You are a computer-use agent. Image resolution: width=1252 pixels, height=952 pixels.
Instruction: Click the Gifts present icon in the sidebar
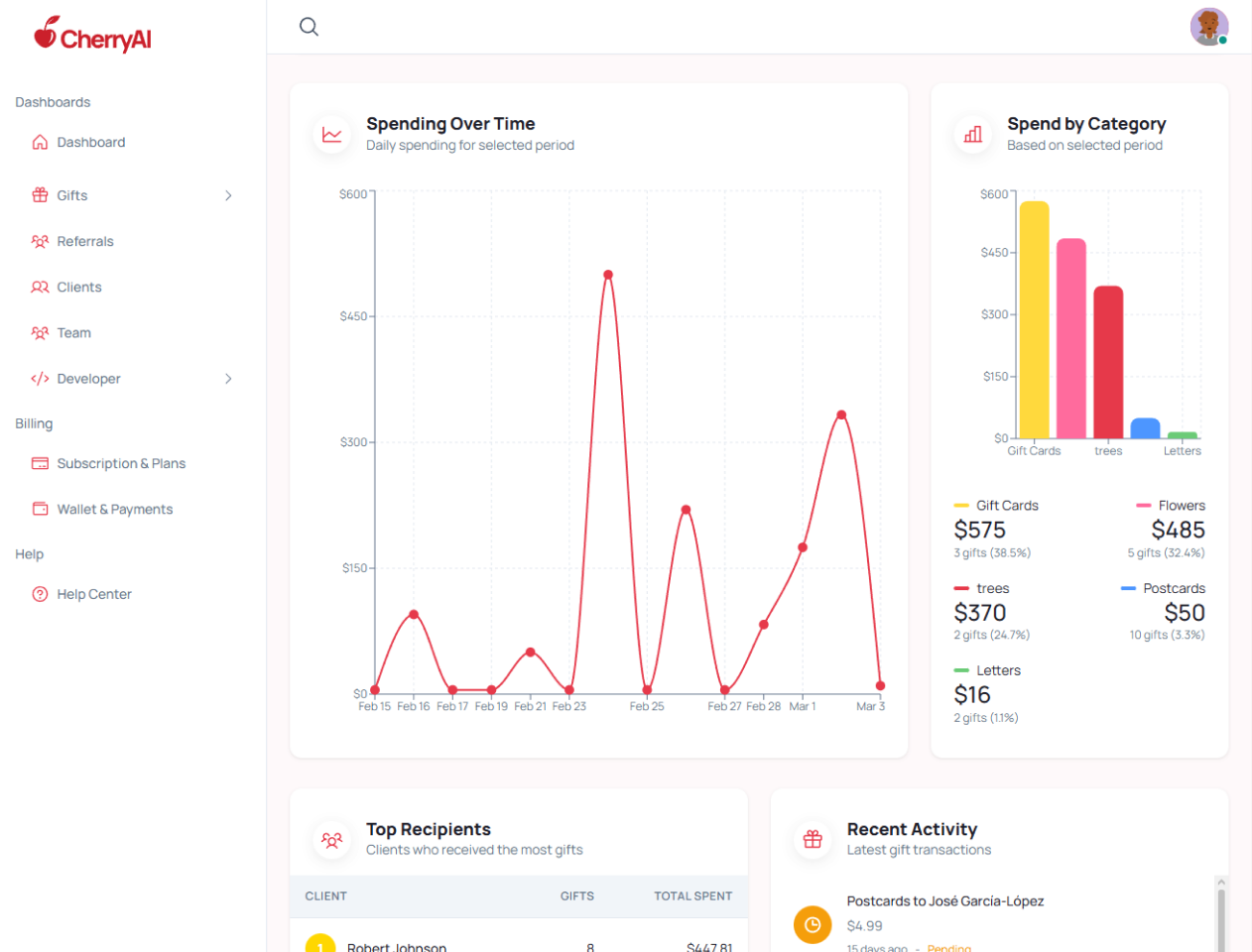click(x=40, y=195)
